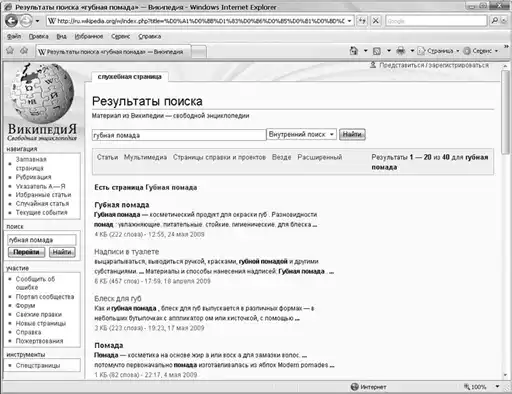Open Форум sidebar link
The width and height of the screenshot is (512, 394).
point(25,305)
